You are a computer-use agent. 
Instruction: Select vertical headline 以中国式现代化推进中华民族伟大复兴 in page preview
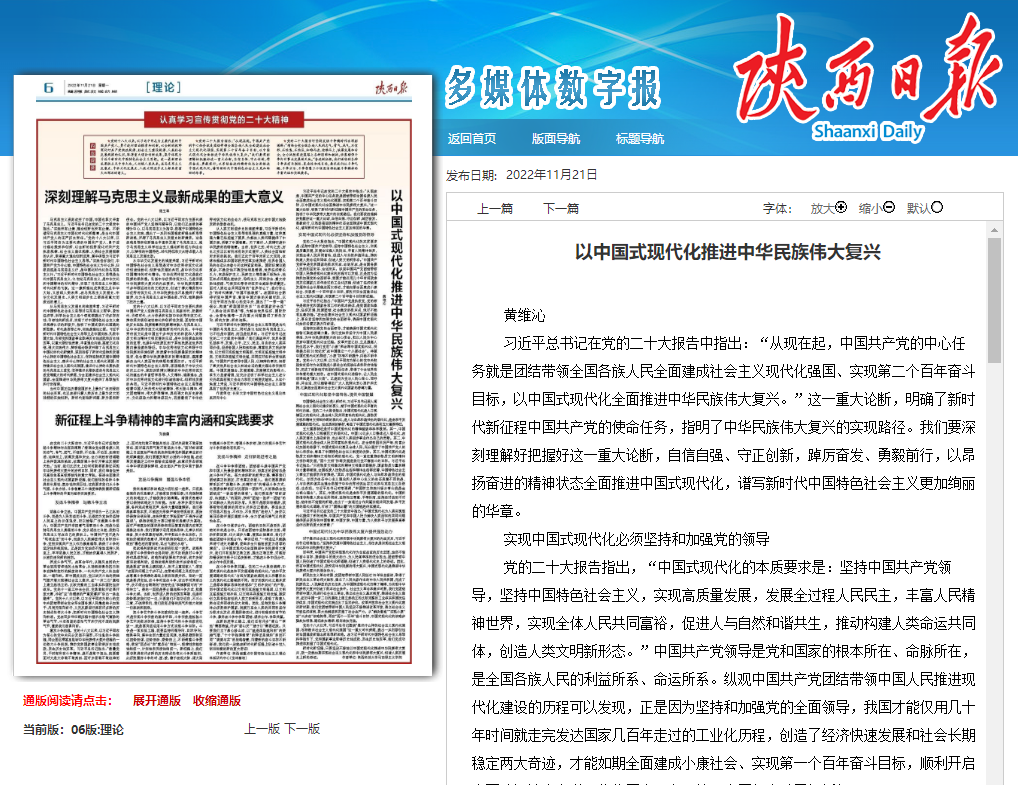pos(397,299)
